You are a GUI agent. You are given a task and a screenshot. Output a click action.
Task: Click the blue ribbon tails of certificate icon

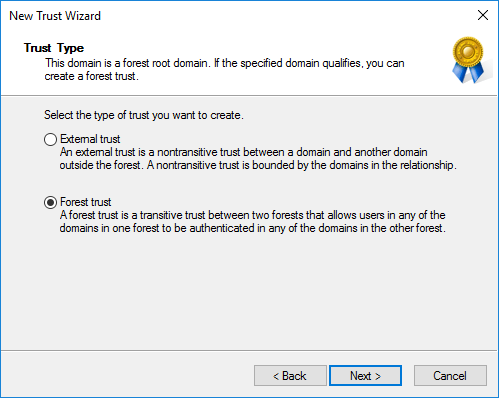click(x=468, y=72)
